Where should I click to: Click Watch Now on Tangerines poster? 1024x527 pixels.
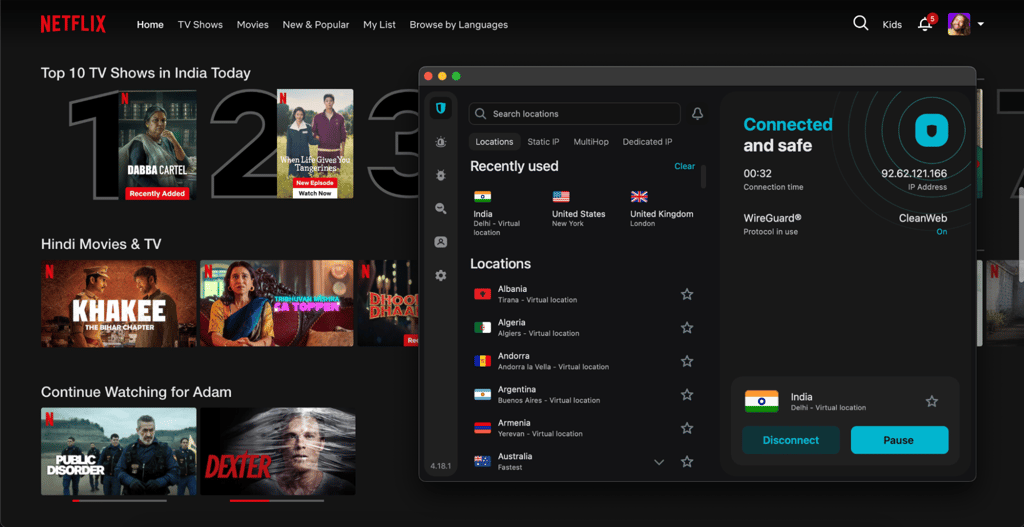click(315, 193)
